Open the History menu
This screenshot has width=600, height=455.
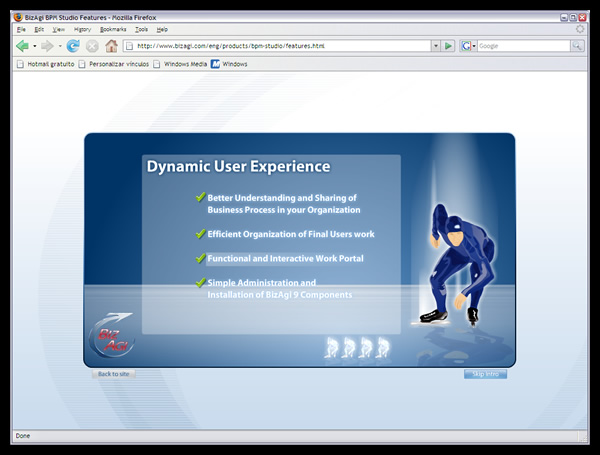click(82, 30)
